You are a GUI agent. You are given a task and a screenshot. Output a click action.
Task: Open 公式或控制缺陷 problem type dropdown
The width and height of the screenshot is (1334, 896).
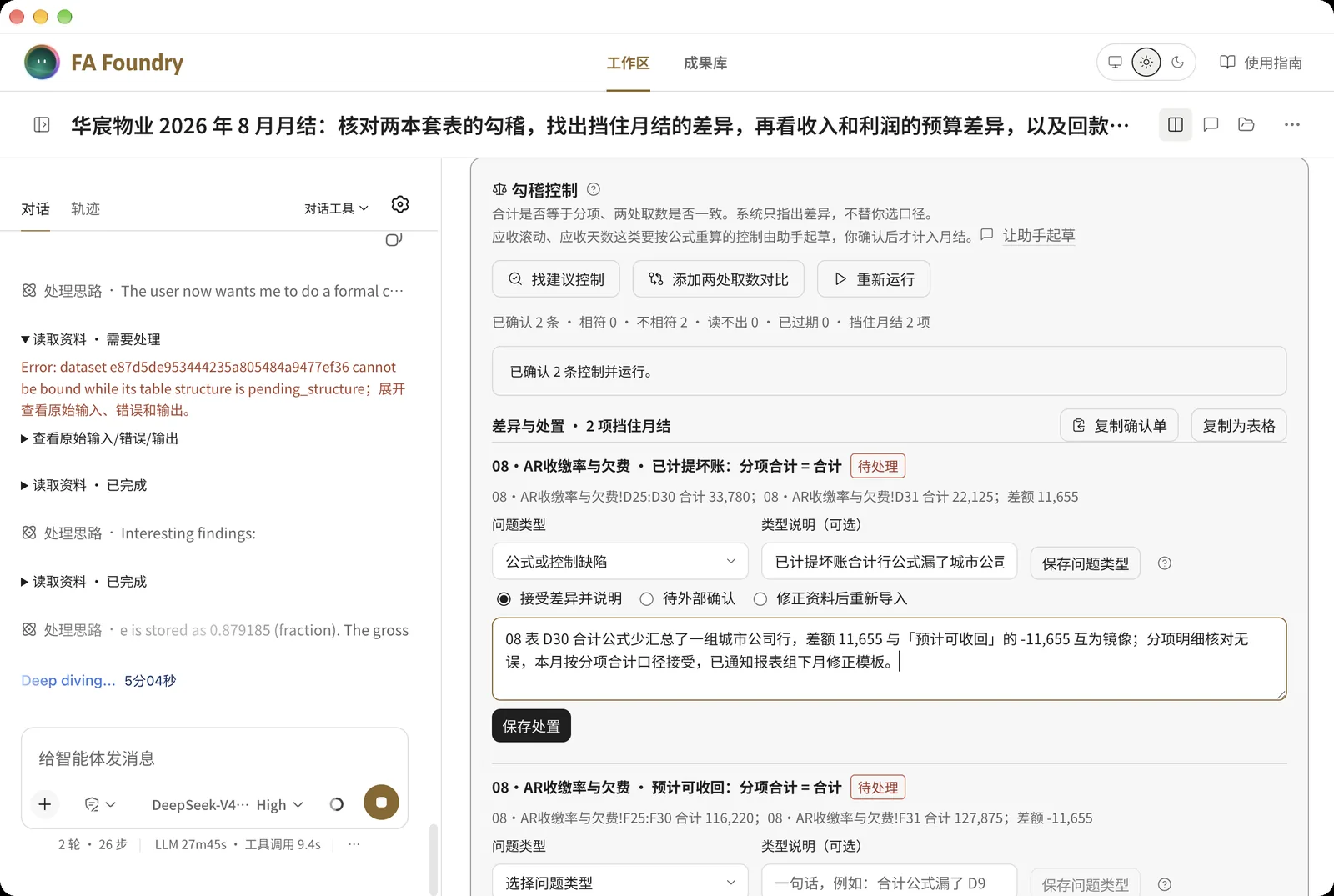click(620, 562)
